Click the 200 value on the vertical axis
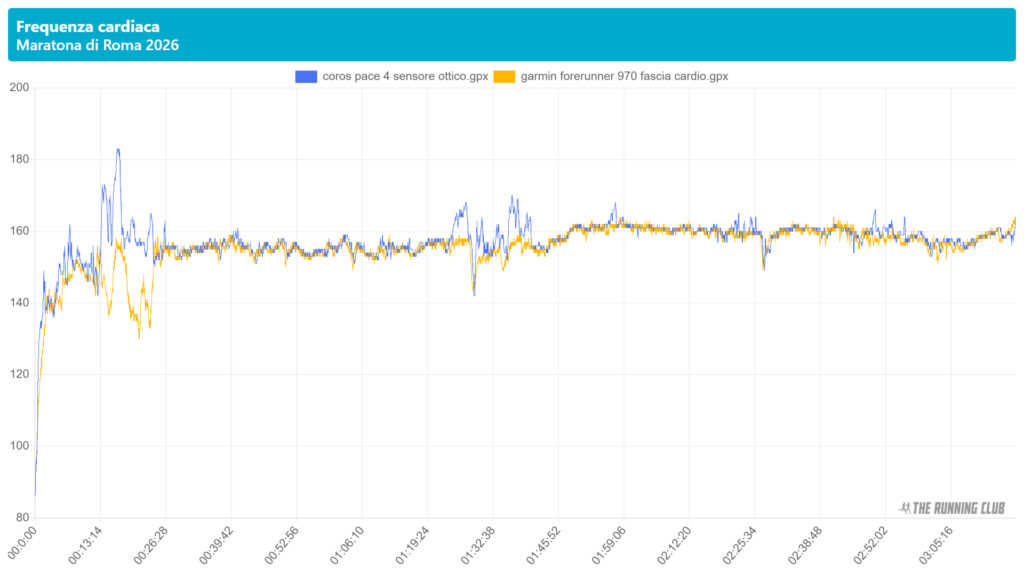This screenshot has height=576, width=1024. (18, 88)
